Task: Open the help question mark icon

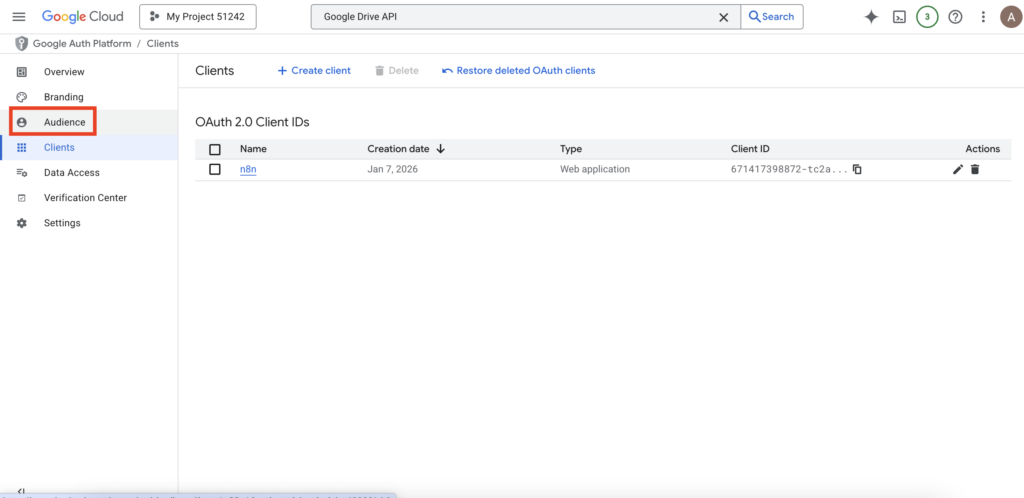Action: coord(955,17)
